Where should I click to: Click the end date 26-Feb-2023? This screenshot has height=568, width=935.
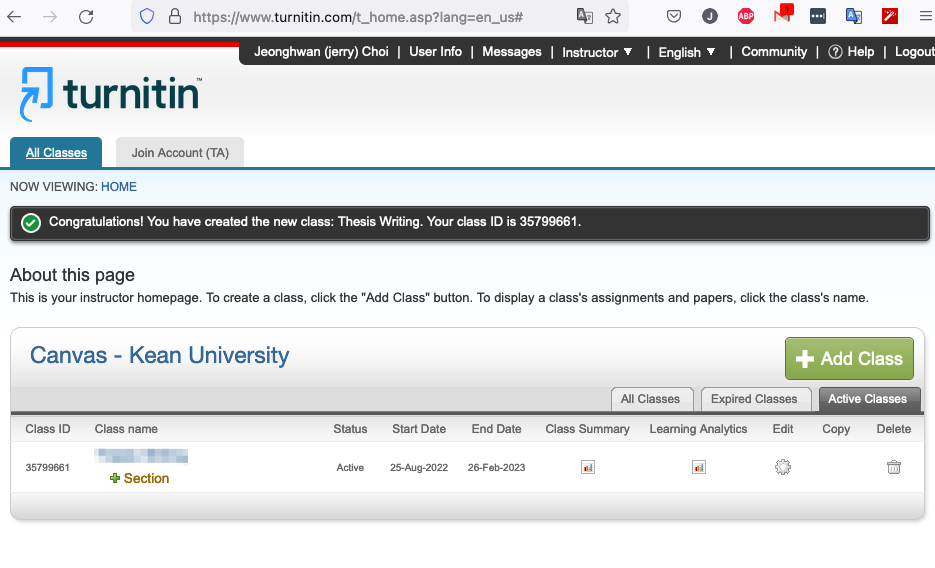click(x=497, y=468)
